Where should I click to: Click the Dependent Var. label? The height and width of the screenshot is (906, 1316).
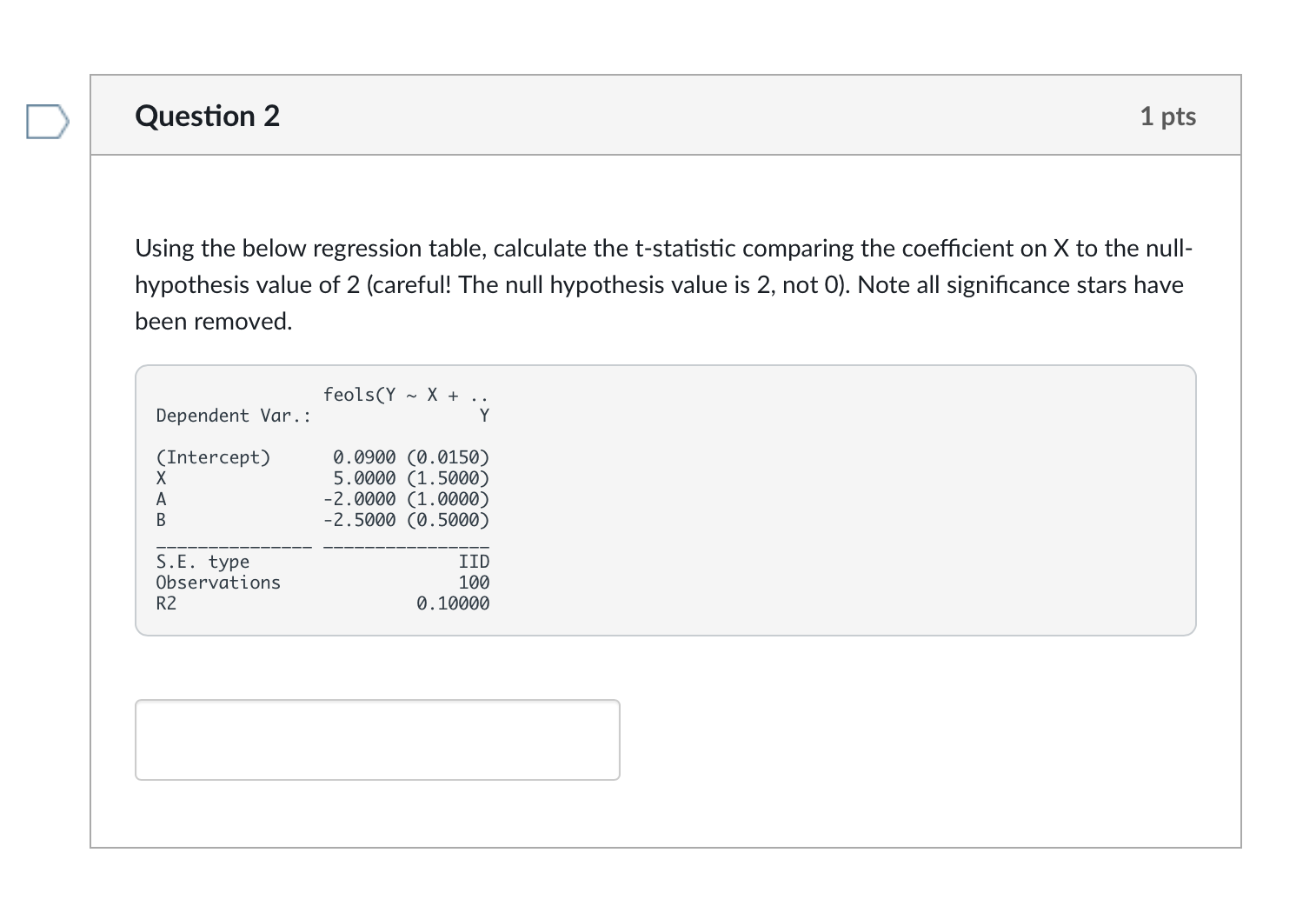pos(235,416)
